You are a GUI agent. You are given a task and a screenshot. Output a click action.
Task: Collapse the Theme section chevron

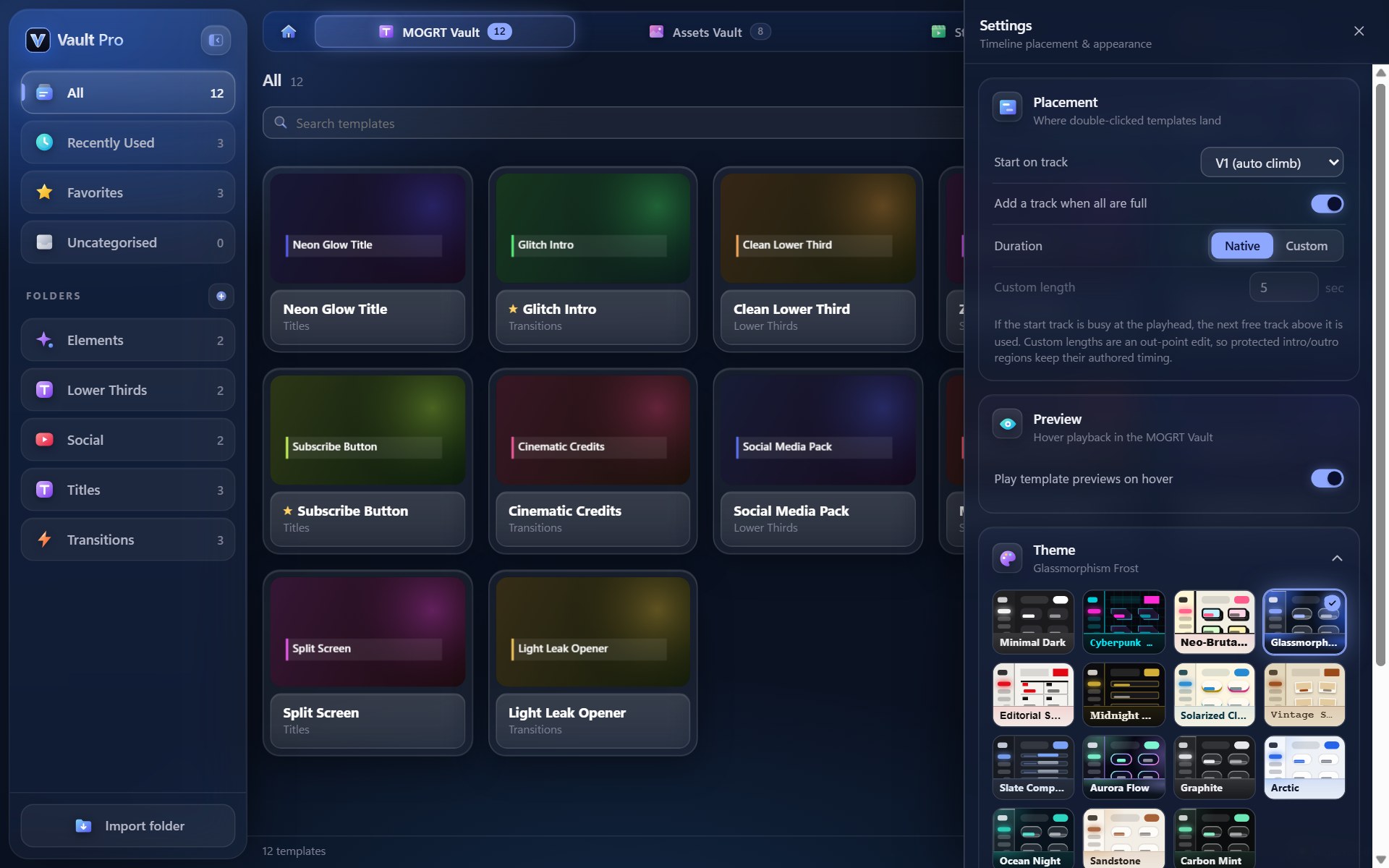coord(1337,558)
